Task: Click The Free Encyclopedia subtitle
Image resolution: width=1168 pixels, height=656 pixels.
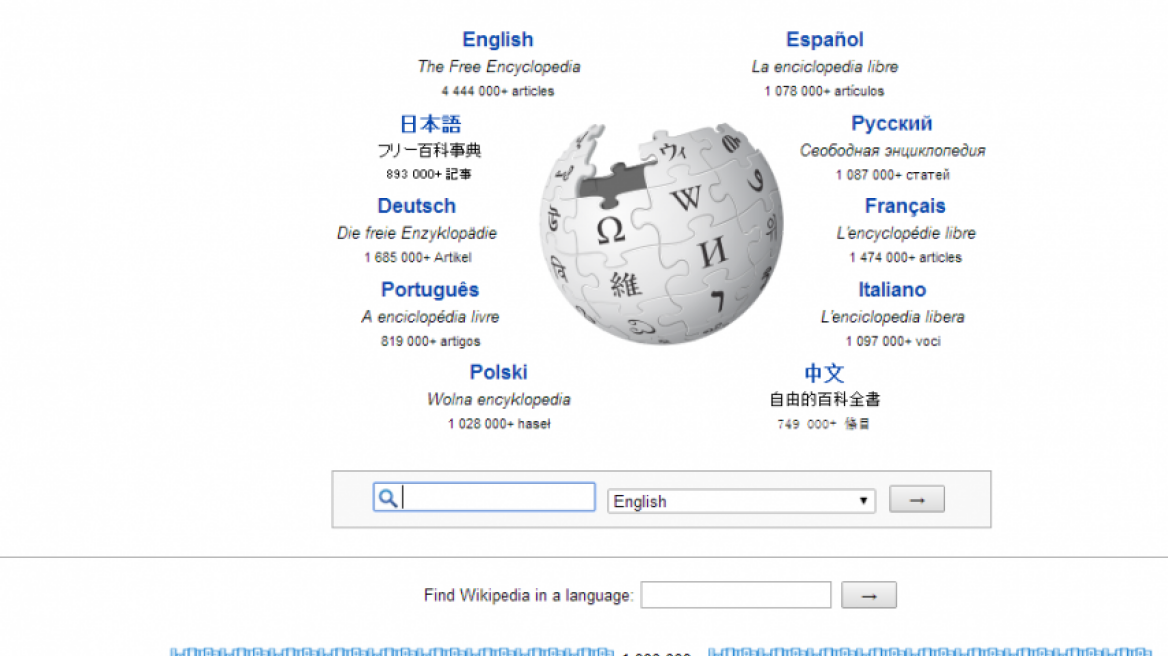Action: (x=498, y=67)
